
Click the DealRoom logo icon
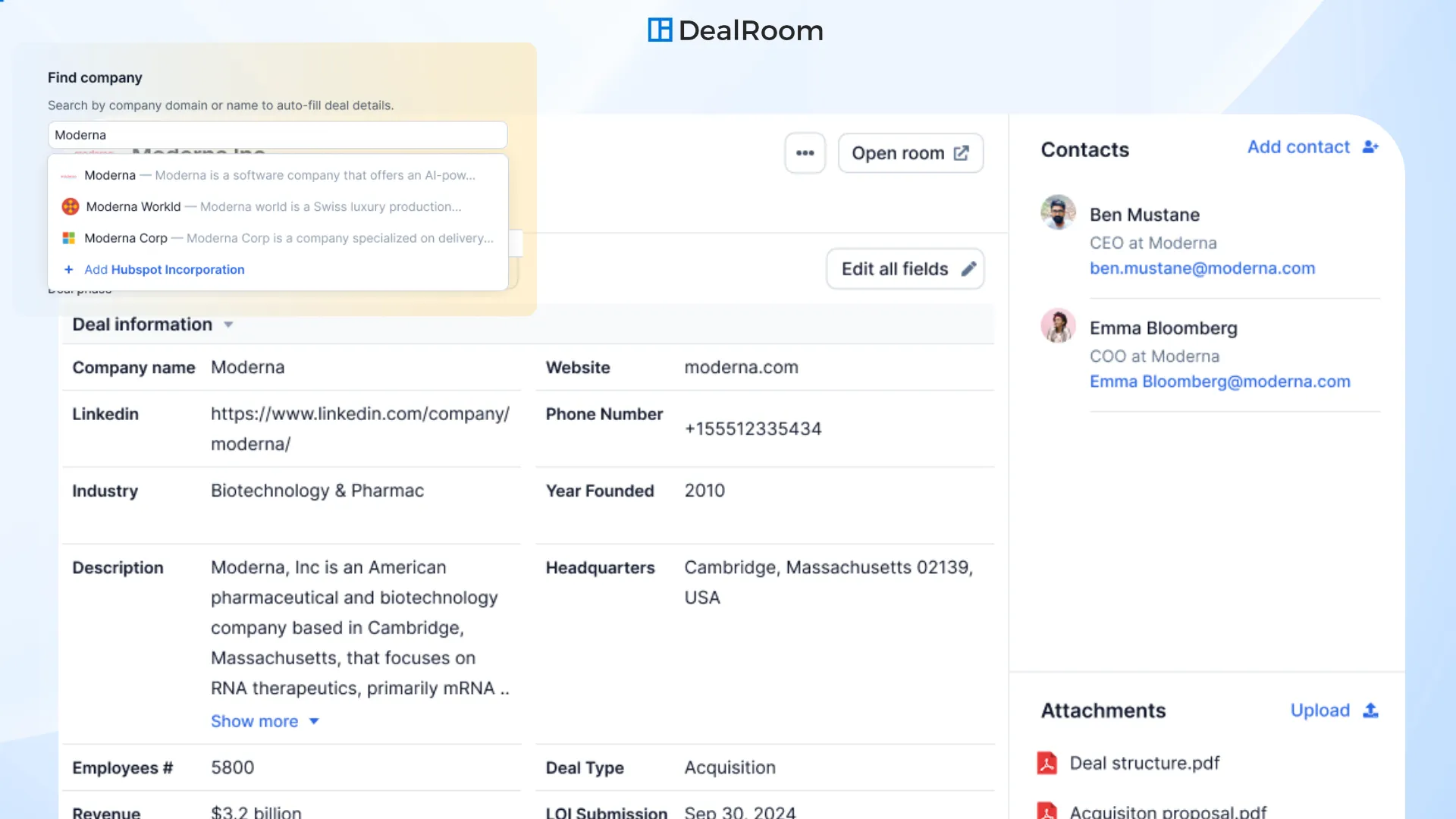click(x=660, y=30)
